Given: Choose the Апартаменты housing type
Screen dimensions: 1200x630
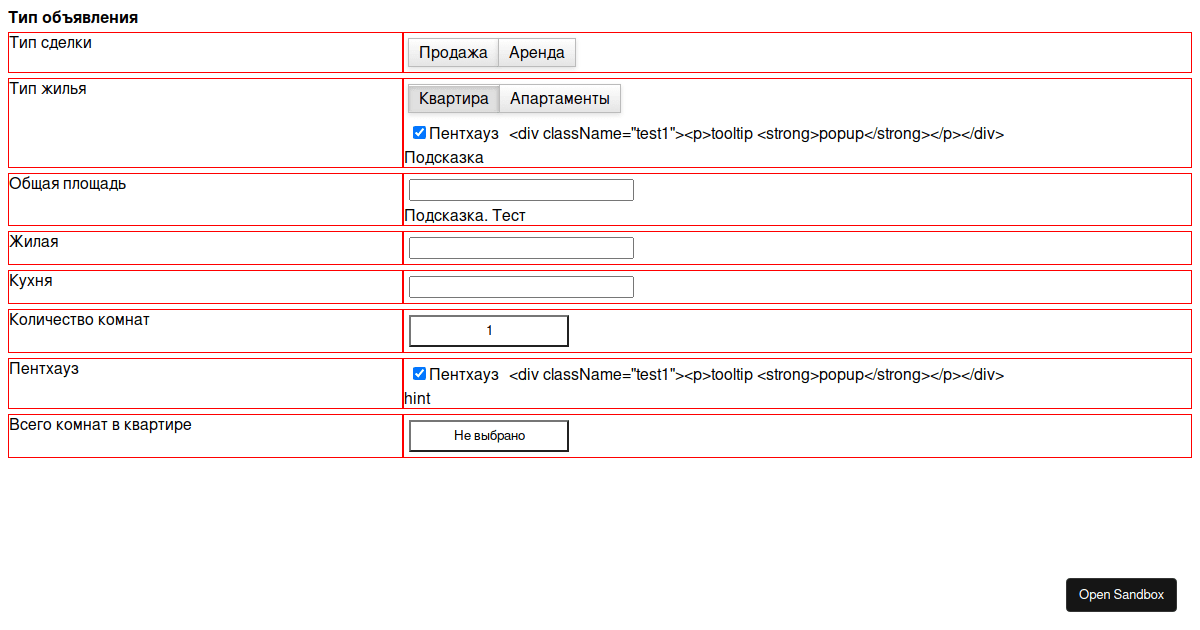Looking at the screenshot, I should (560, 99).
